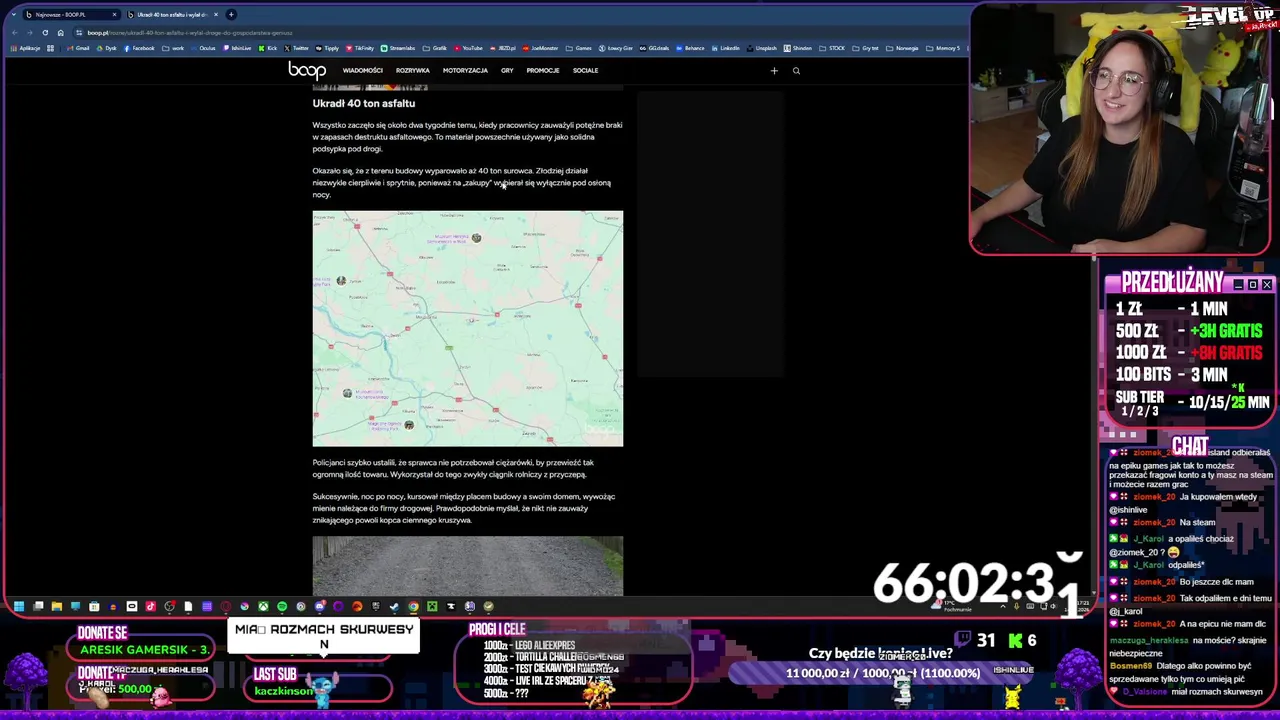
Task: Open the ROZRYWKA menu section
Action: 412,71
